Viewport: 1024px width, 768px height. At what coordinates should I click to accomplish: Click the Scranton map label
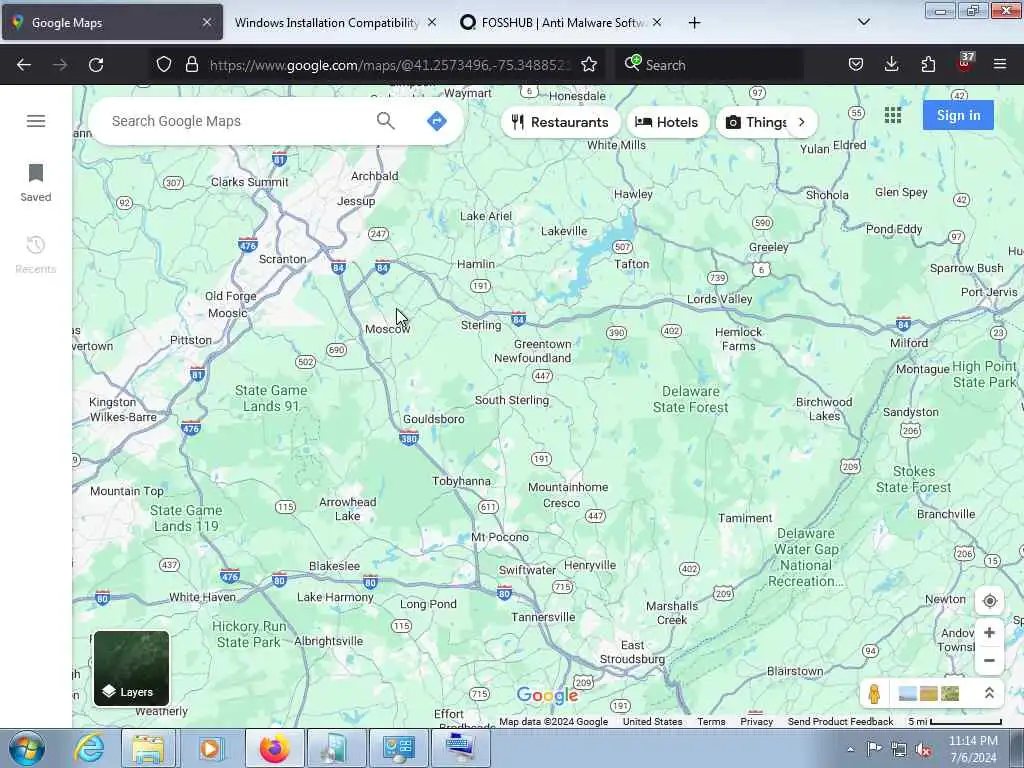[x=282, y=259]
